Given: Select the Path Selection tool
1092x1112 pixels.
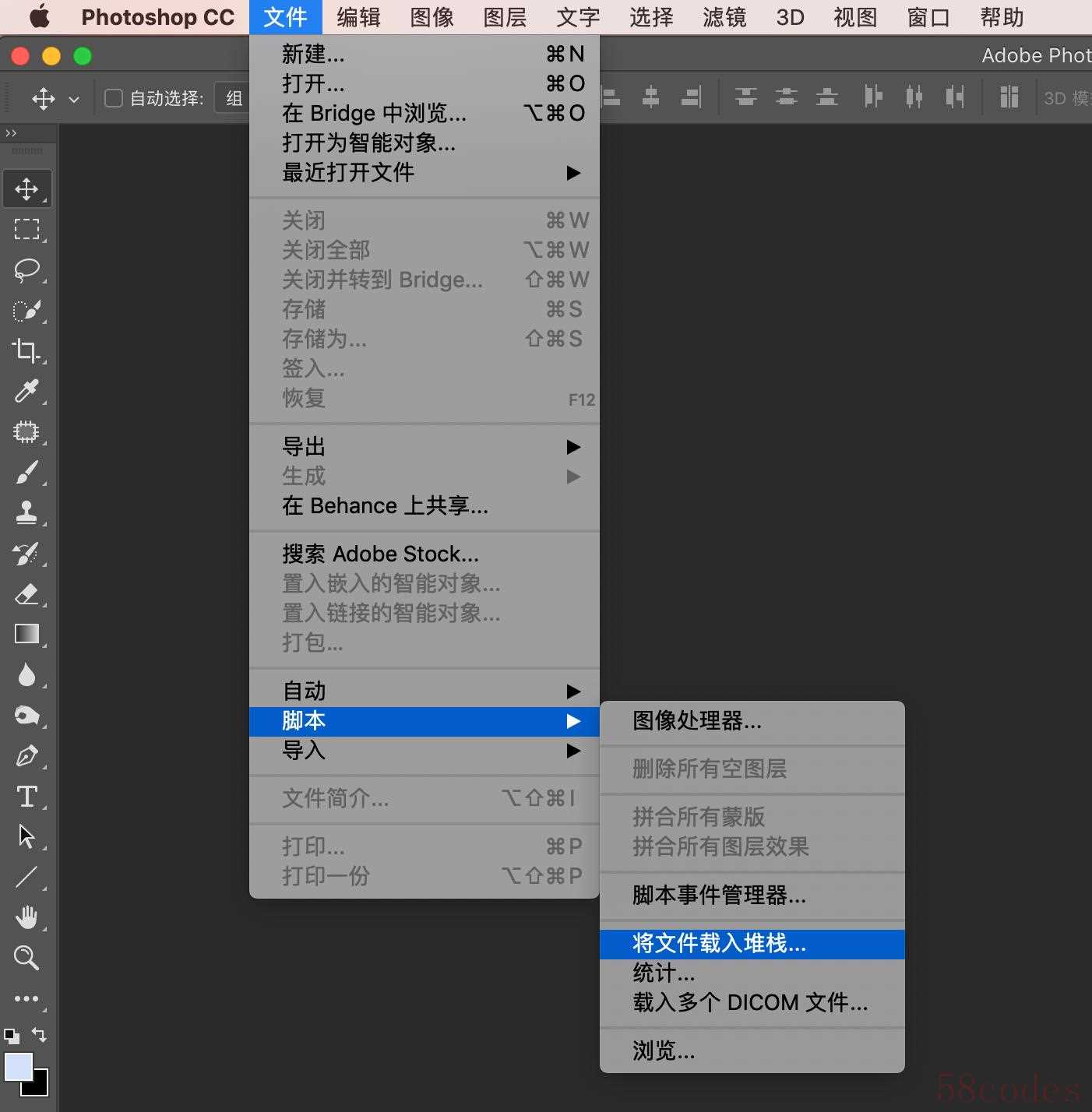Looking at the screenshot, I should tap(27, 836).
